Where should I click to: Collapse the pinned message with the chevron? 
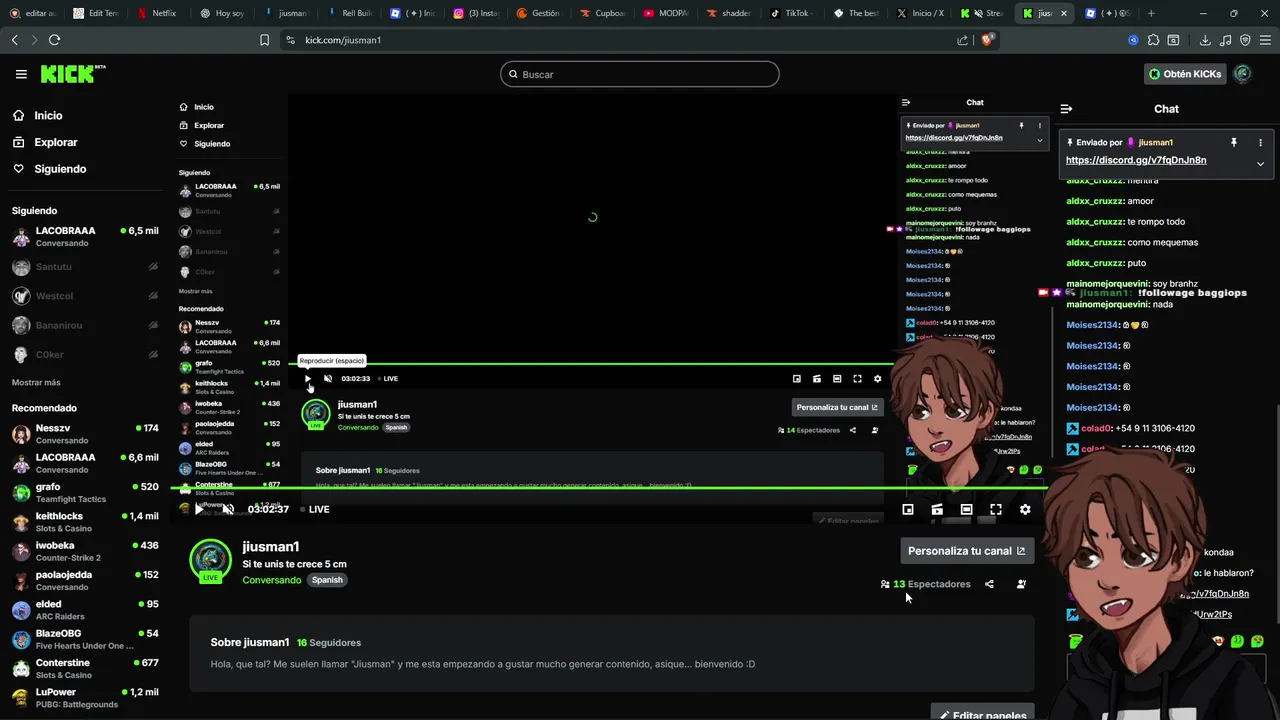click(x=1260, y=164)
